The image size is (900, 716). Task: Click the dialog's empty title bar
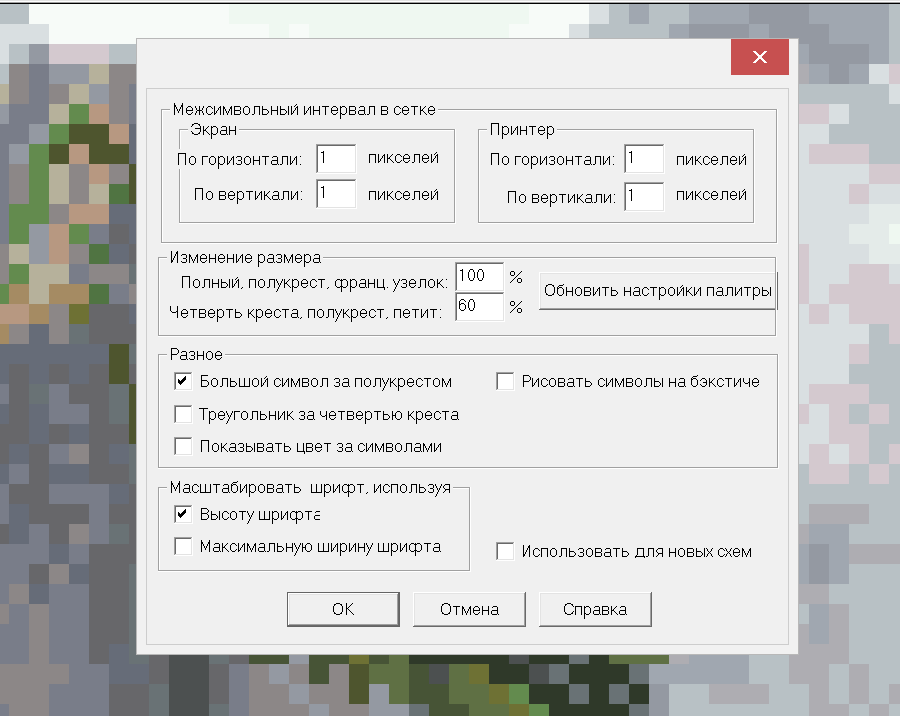[420, 58]
